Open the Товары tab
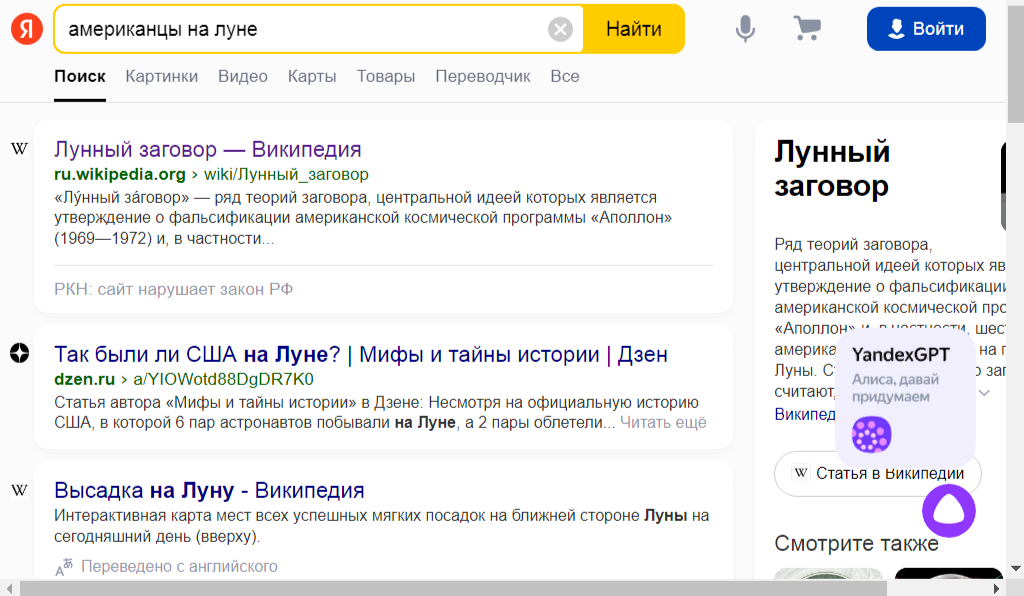The width and height of the screenshot is (1024, 596). 386,76
